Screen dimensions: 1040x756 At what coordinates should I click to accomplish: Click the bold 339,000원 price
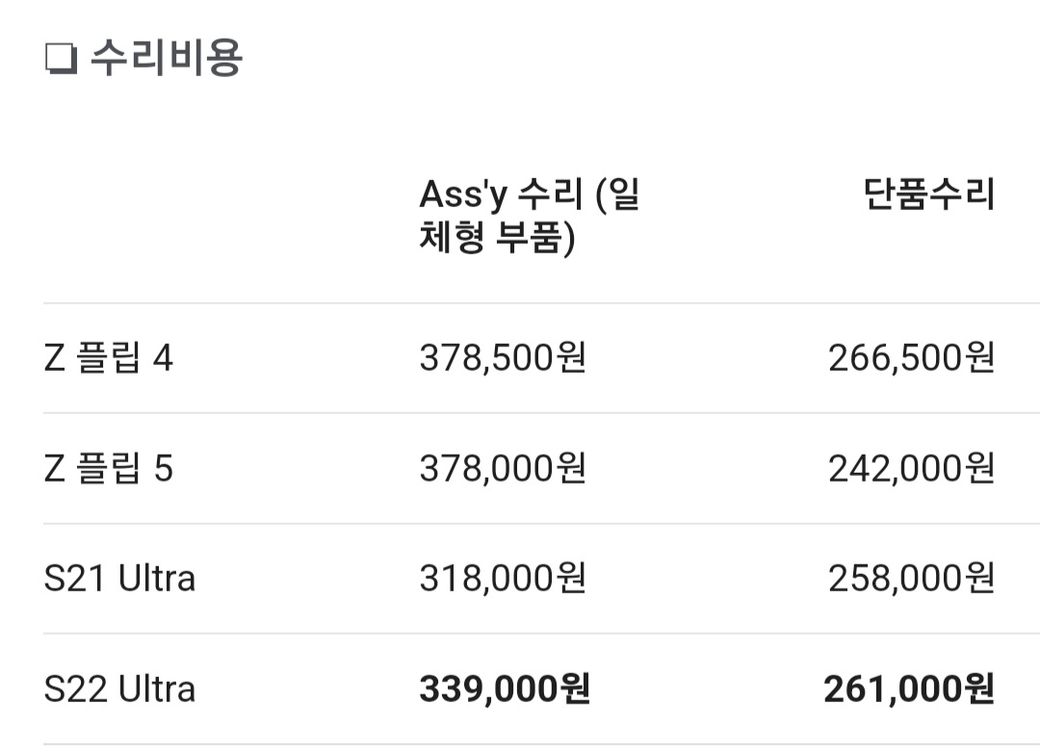(505, 689)
